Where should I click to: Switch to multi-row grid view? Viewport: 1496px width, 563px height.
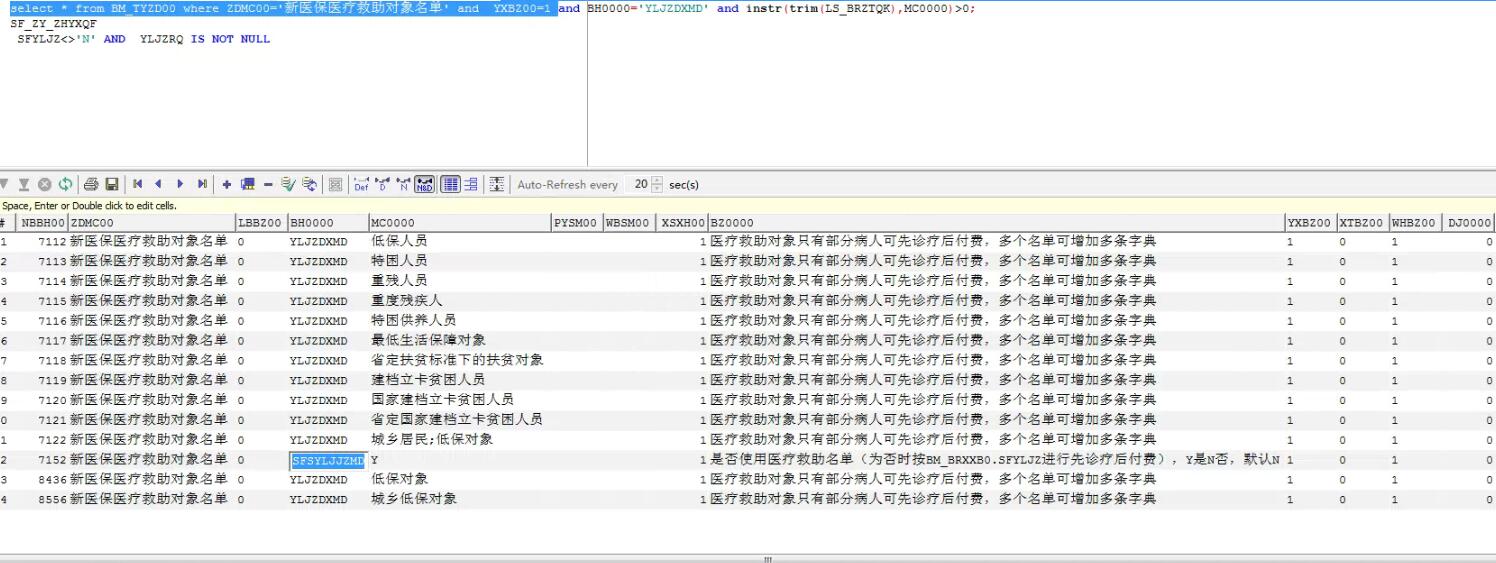point(450,185)
